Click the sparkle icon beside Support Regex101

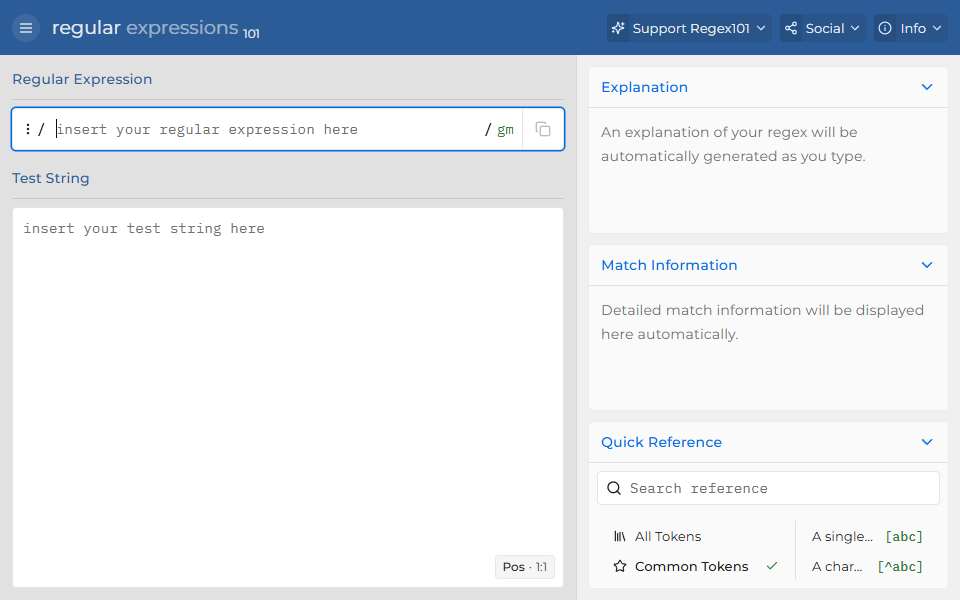pyautogui.click(x=618, y=28)
